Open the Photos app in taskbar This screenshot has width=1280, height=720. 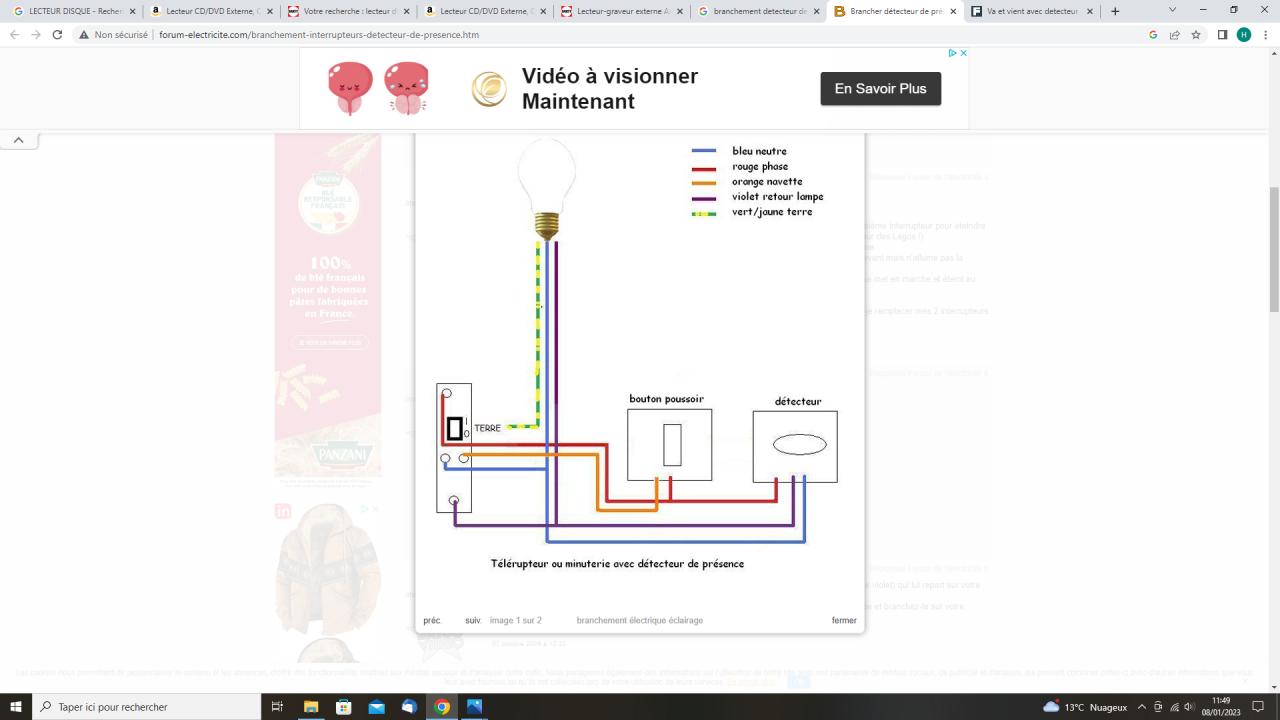(474, 707)
